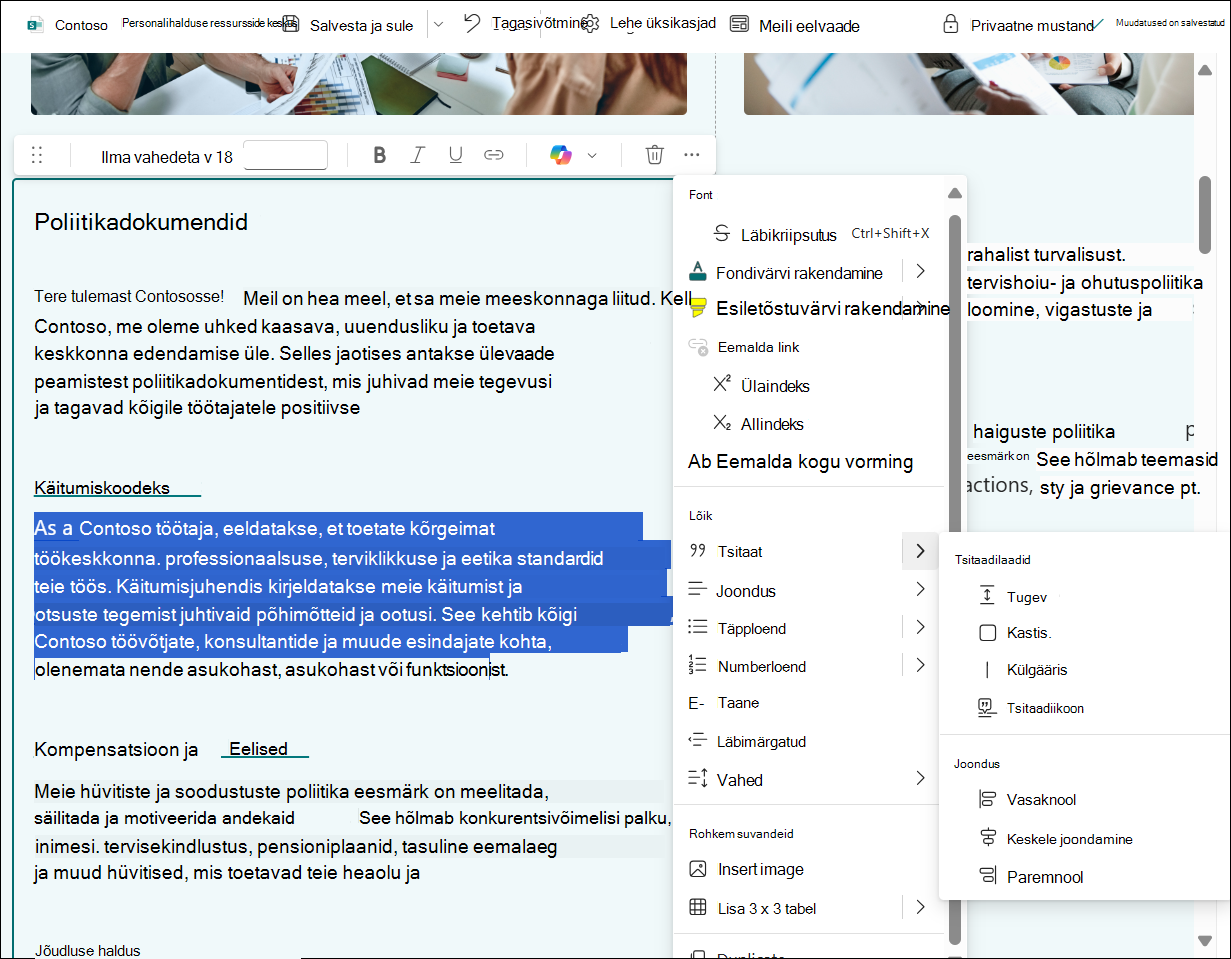The height and width of the screenshot is (959, 1231).
Task: Click the page scrollbar down arrow
Action: point(1204,939)
